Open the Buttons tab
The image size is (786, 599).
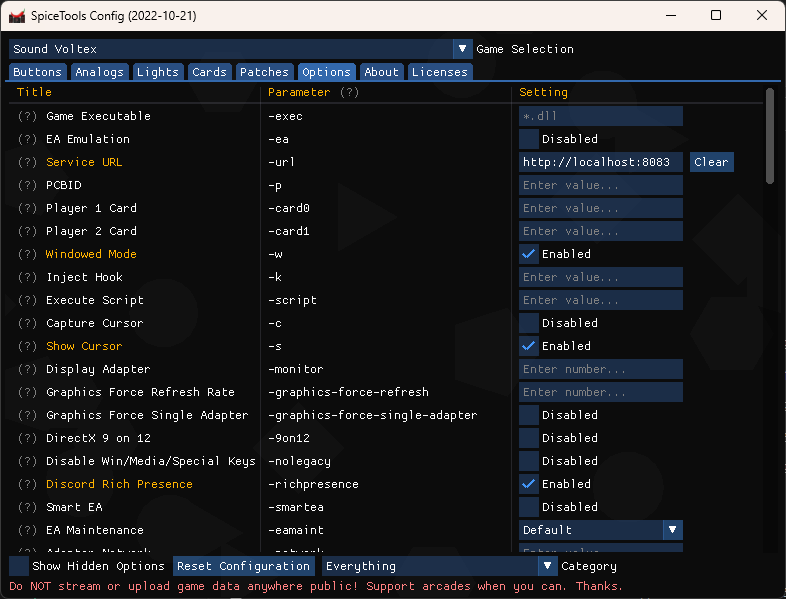click(38, 72)
